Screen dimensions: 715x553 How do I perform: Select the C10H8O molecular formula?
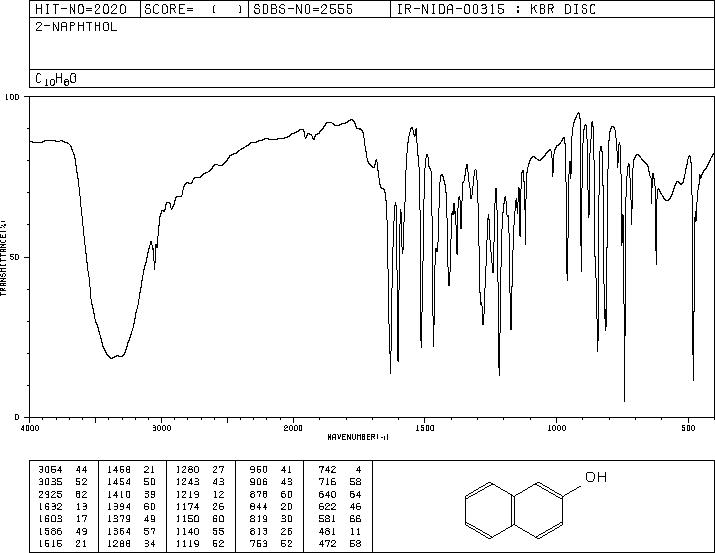coord(56,79)
